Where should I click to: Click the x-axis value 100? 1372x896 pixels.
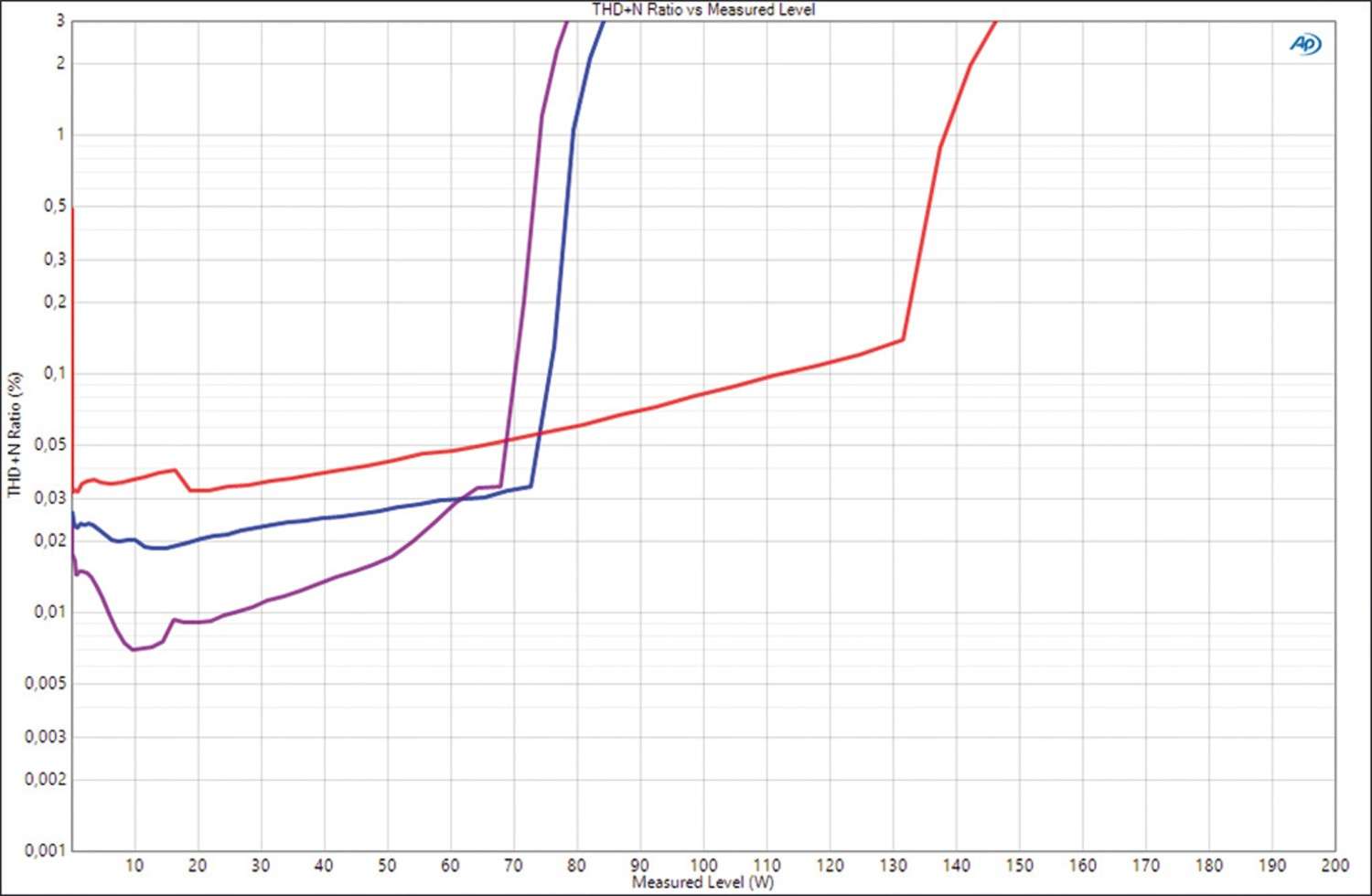[702, 865]
